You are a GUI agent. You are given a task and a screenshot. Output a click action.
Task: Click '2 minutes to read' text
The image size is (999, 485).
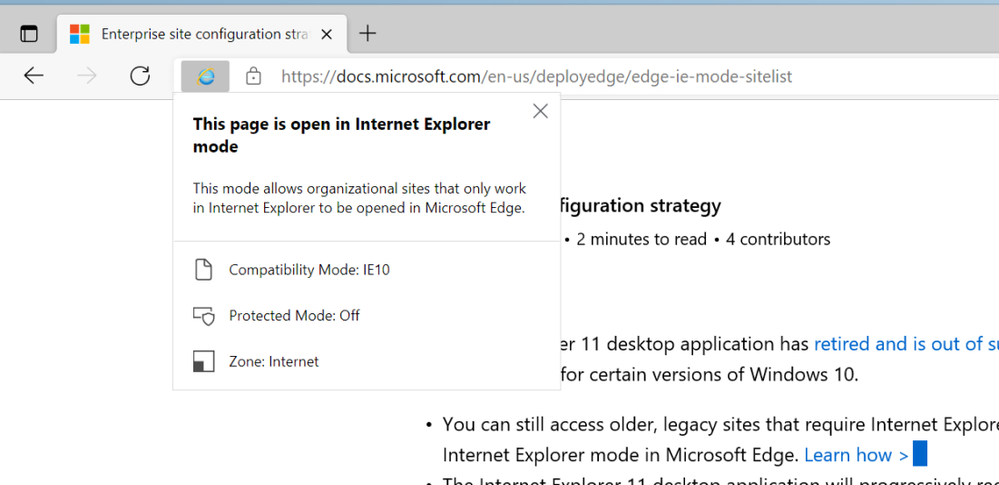click(x=642, y=240)
